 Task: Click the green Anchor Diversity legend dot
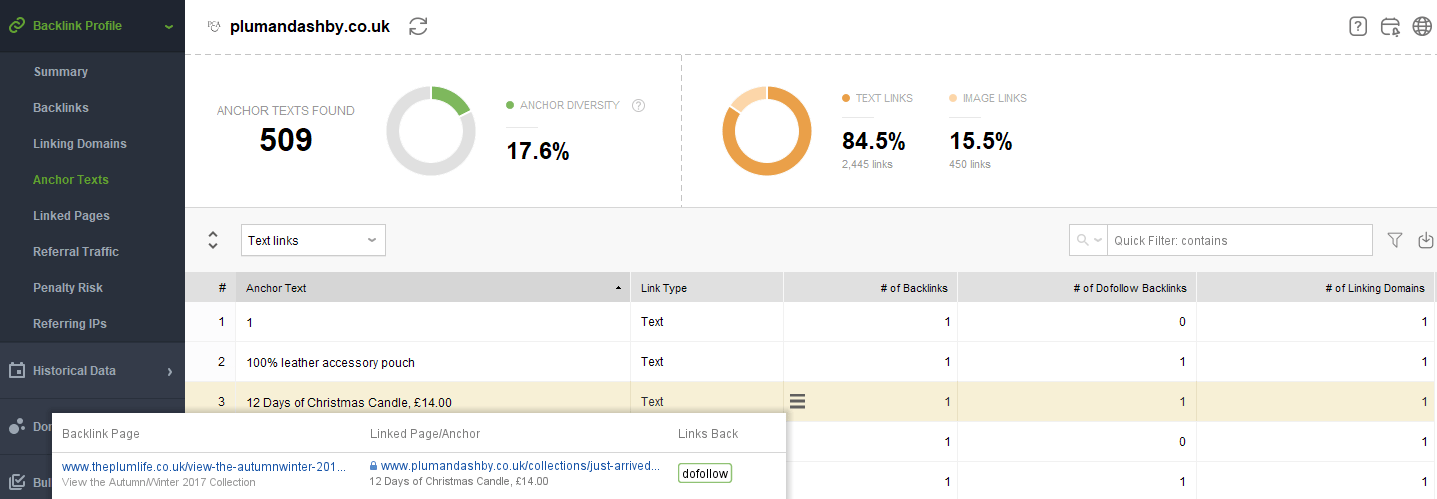click(510, 105)
